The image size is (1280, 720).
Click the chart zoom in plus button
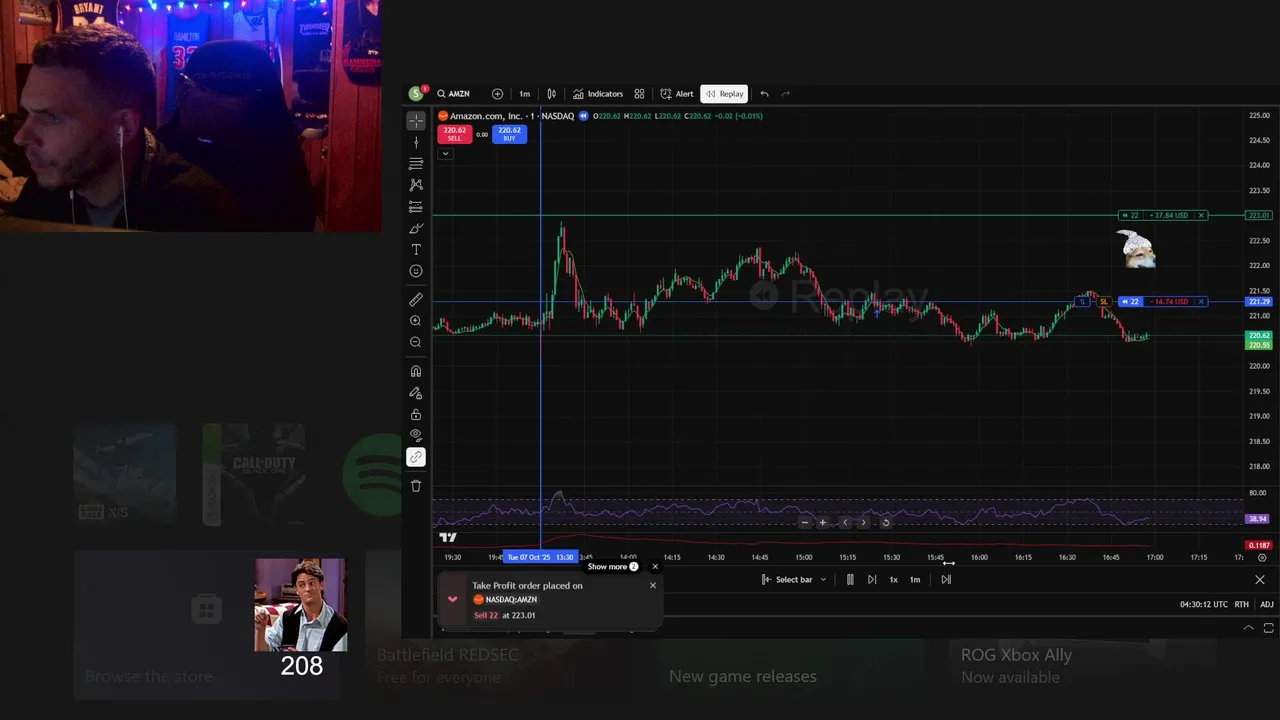[823, 522]
